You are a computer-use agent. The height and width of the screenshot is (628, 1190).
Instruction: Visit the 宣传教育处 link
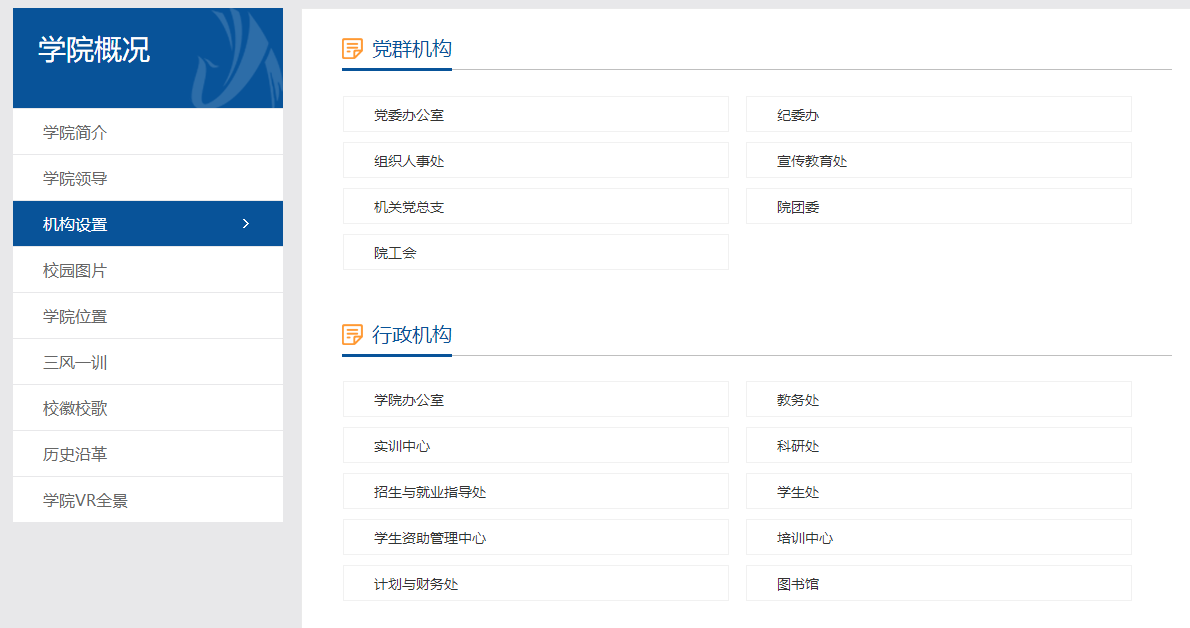[812, 161]
